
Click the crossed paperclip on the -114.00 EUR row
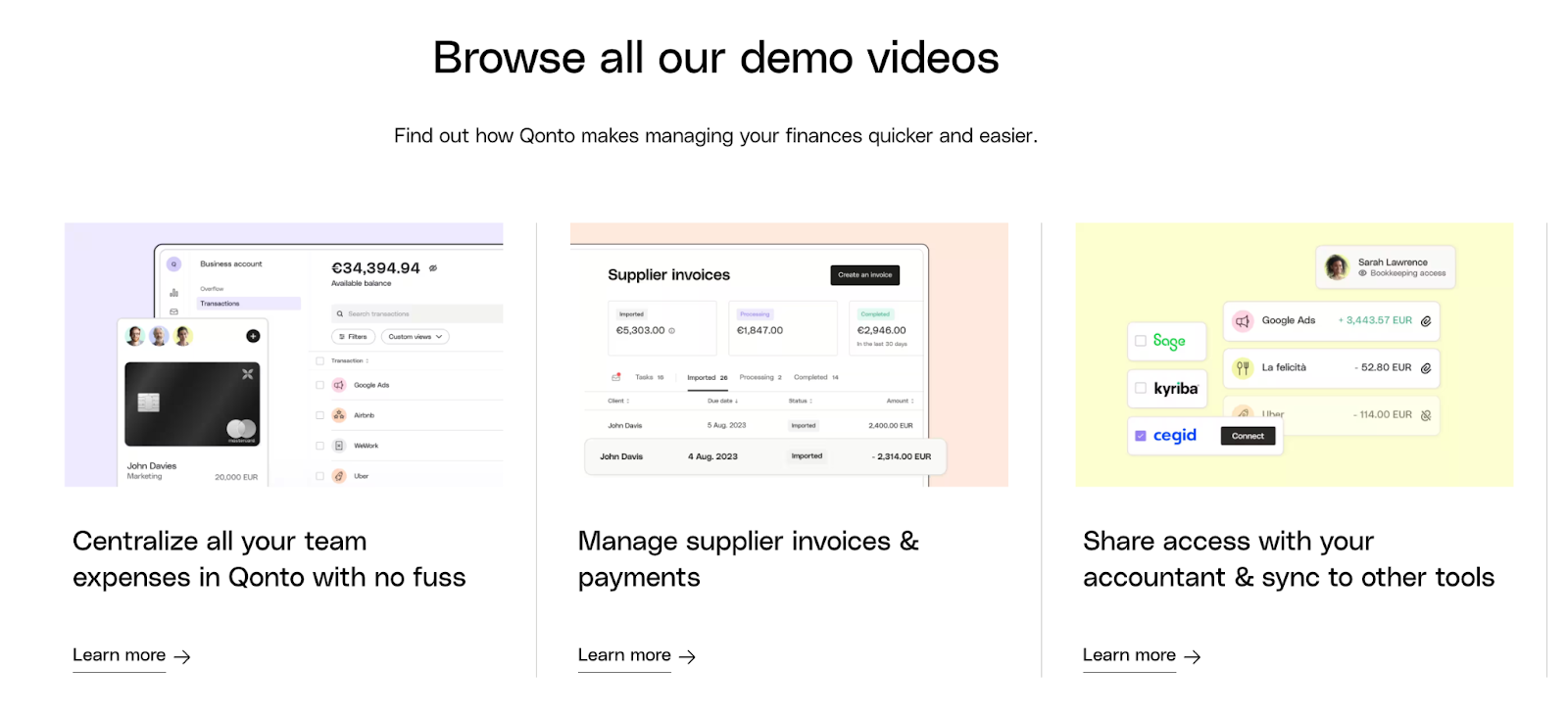pyautogui.click(x=1426, y=415)
